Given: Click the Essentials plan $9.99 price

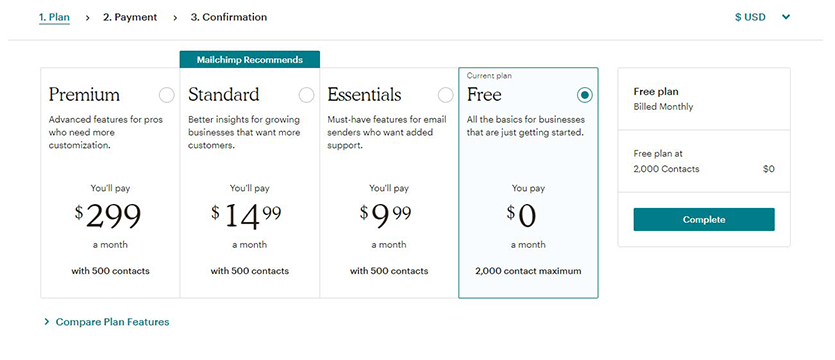Looking at the screenshot, I should (x=386, y=216).
